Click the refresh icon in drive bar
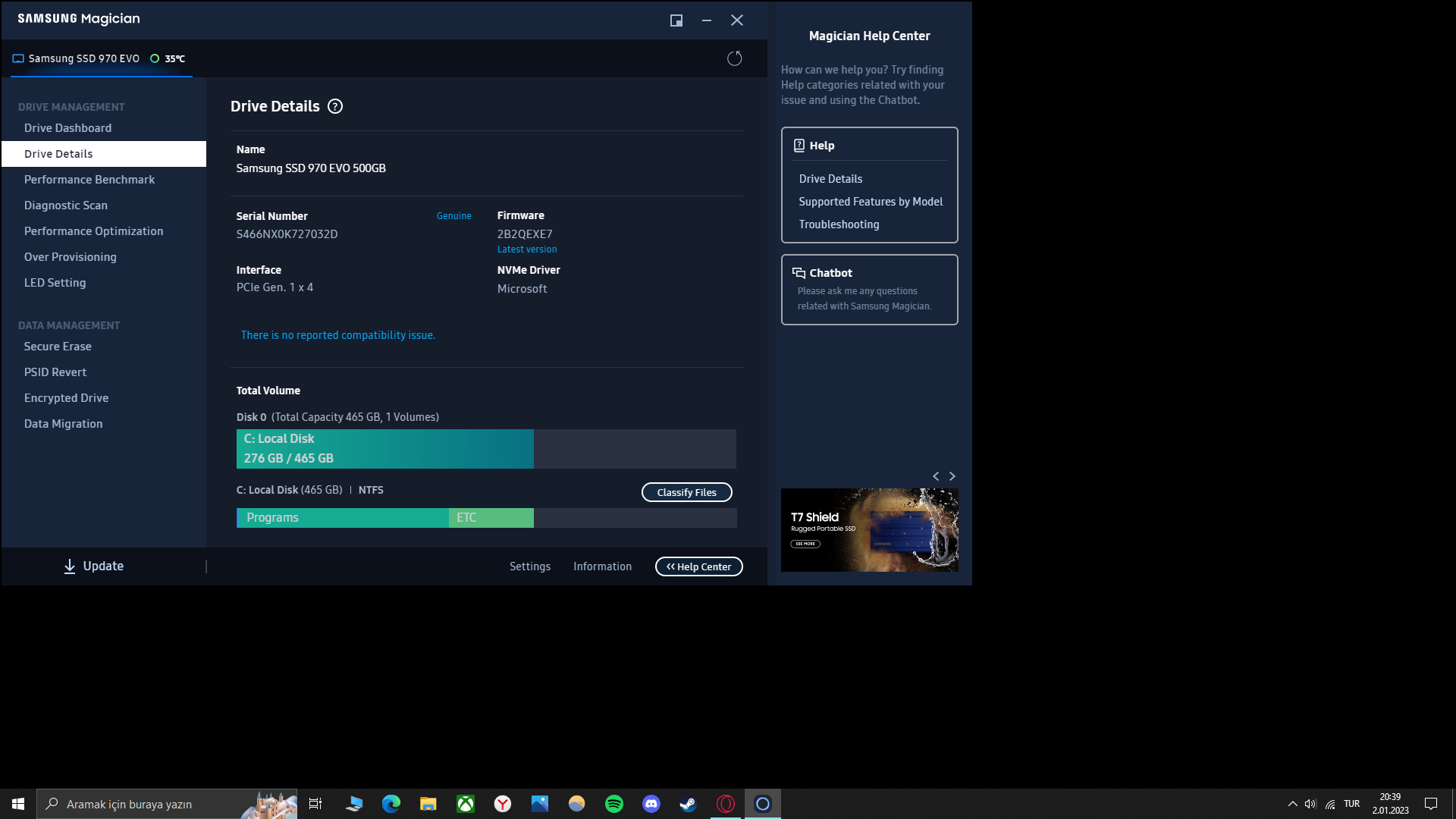Screen dimensions: 1456x819 point(734,58)
